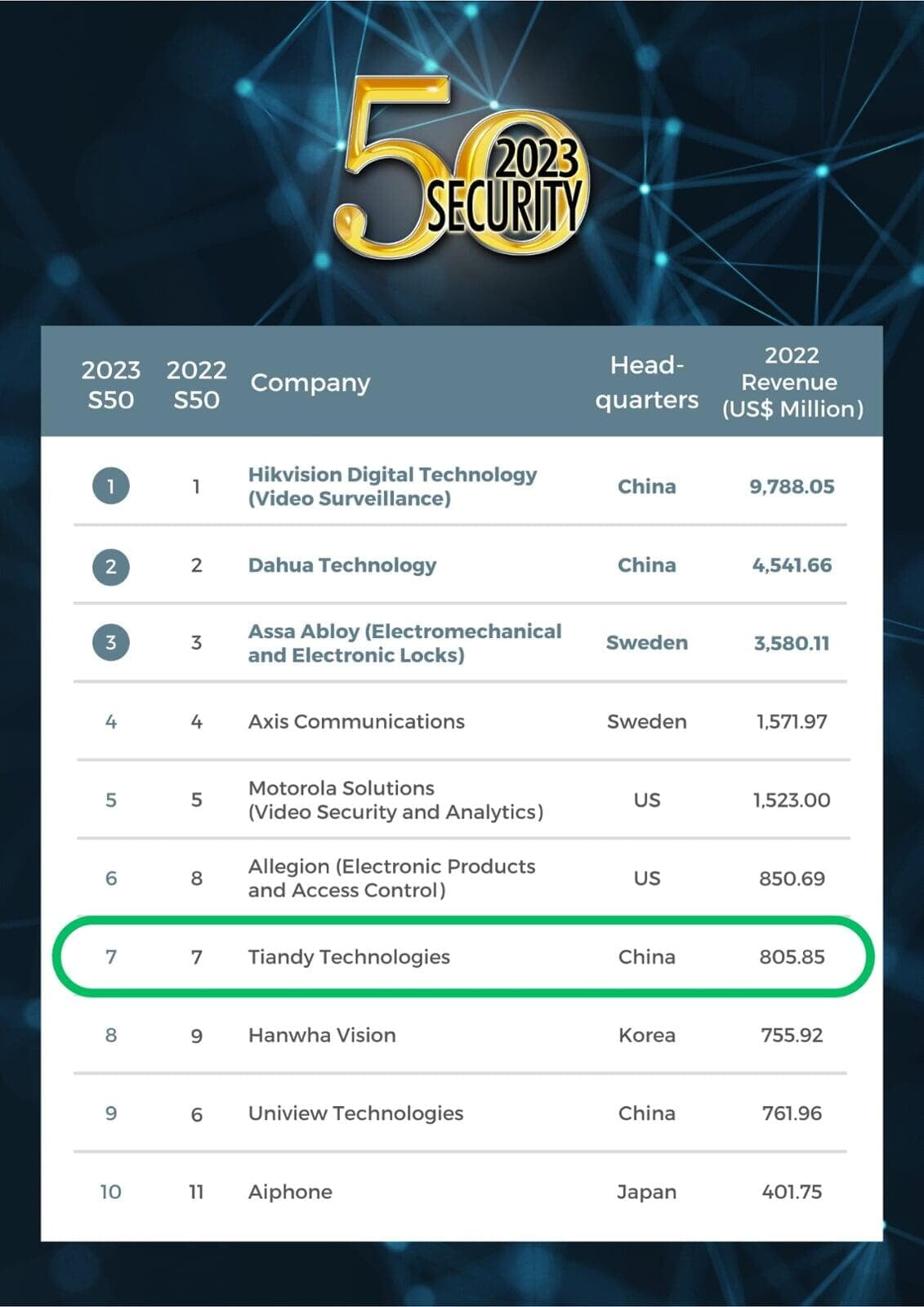Select Motorola Solutions company name
924x1307 pixels.
coord(395,800)
